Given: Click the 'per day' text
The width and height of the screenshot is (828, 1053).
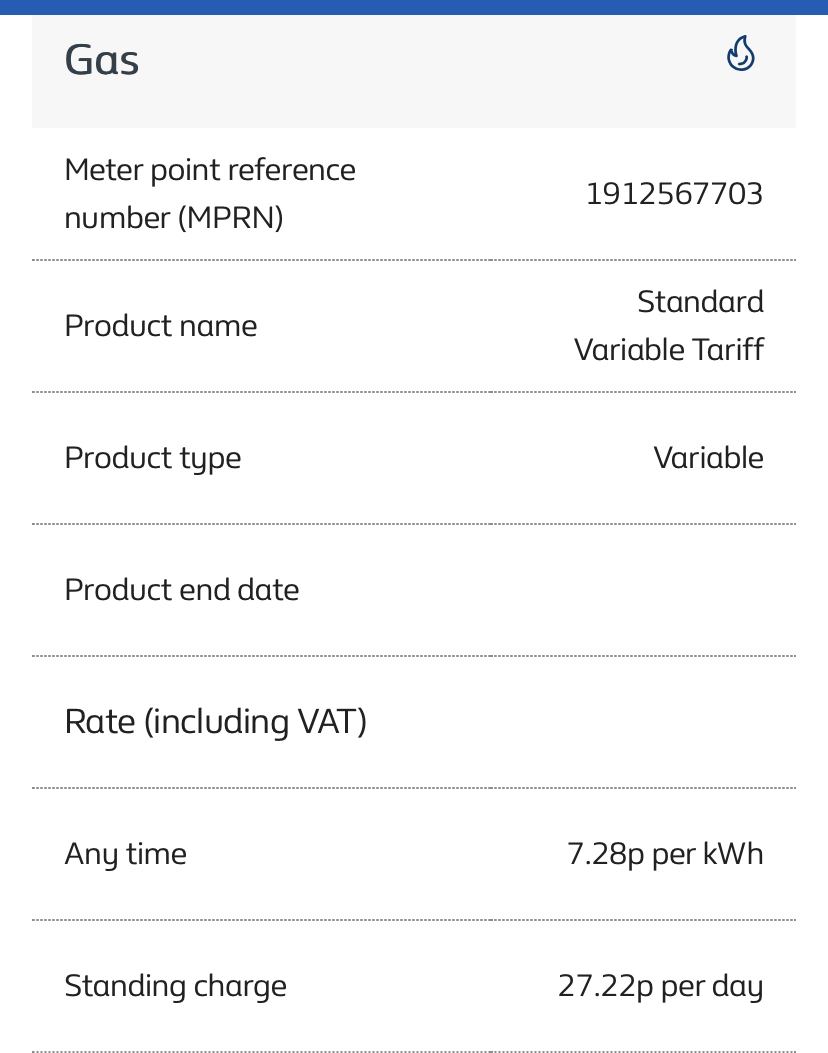Looking at the screenshot, I should (x=713, y=986).
